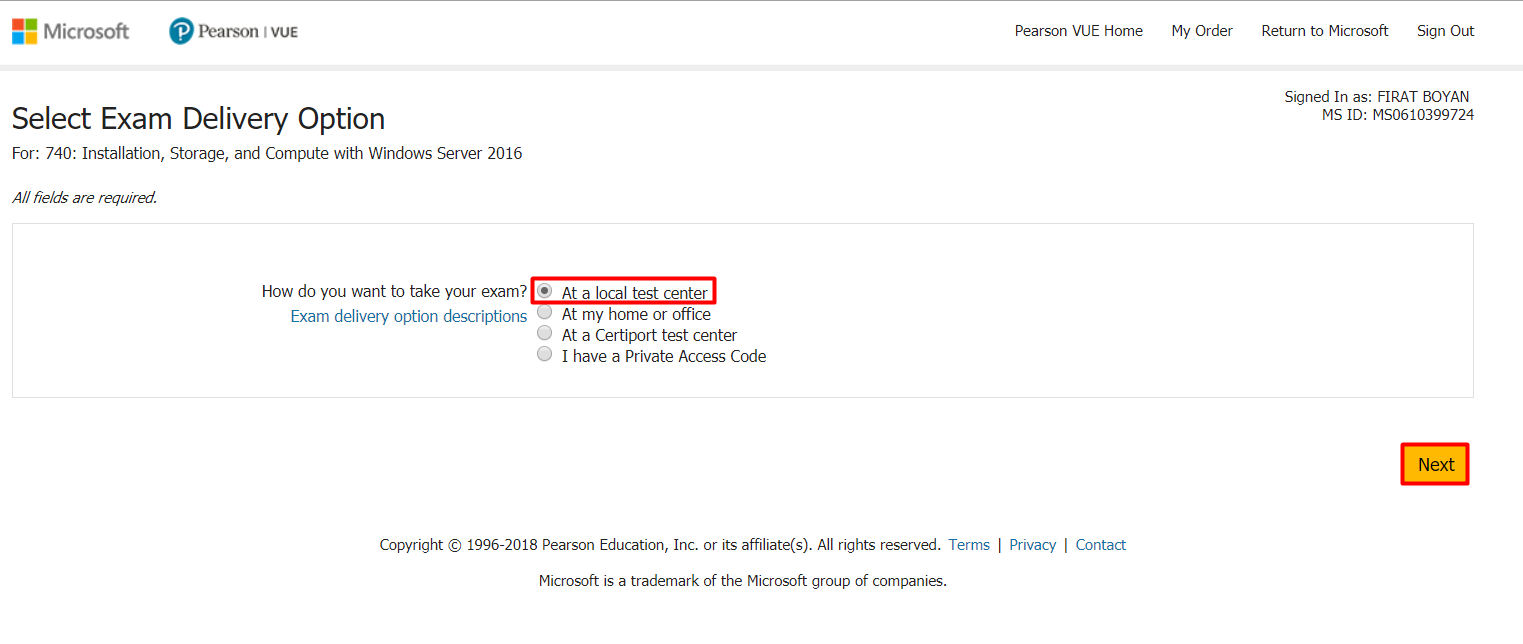
Task: Select 'At a Certiport test center' radio option
Action: click(x=544, y=333)
